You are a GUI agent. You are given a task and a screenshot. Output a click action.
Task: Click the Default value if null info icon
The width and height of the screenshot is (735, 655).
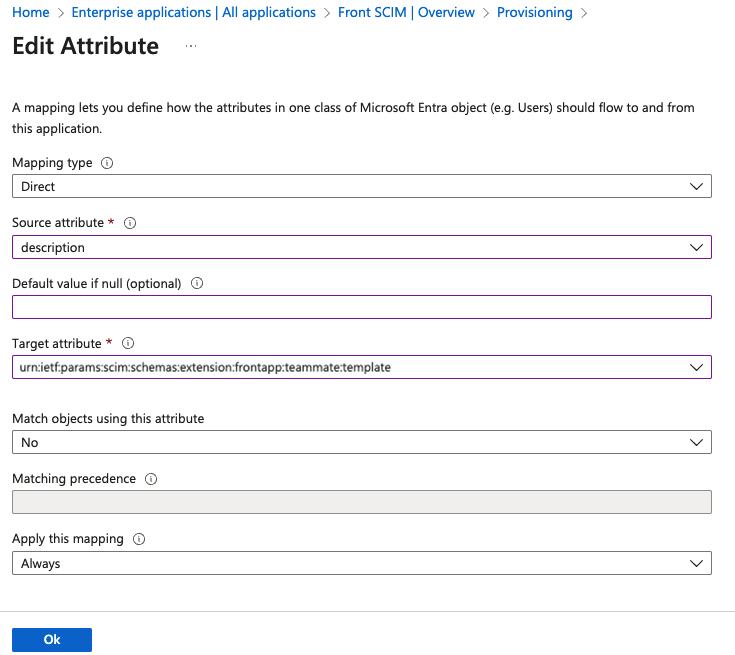pyautogui.click(x=197, y=283)
